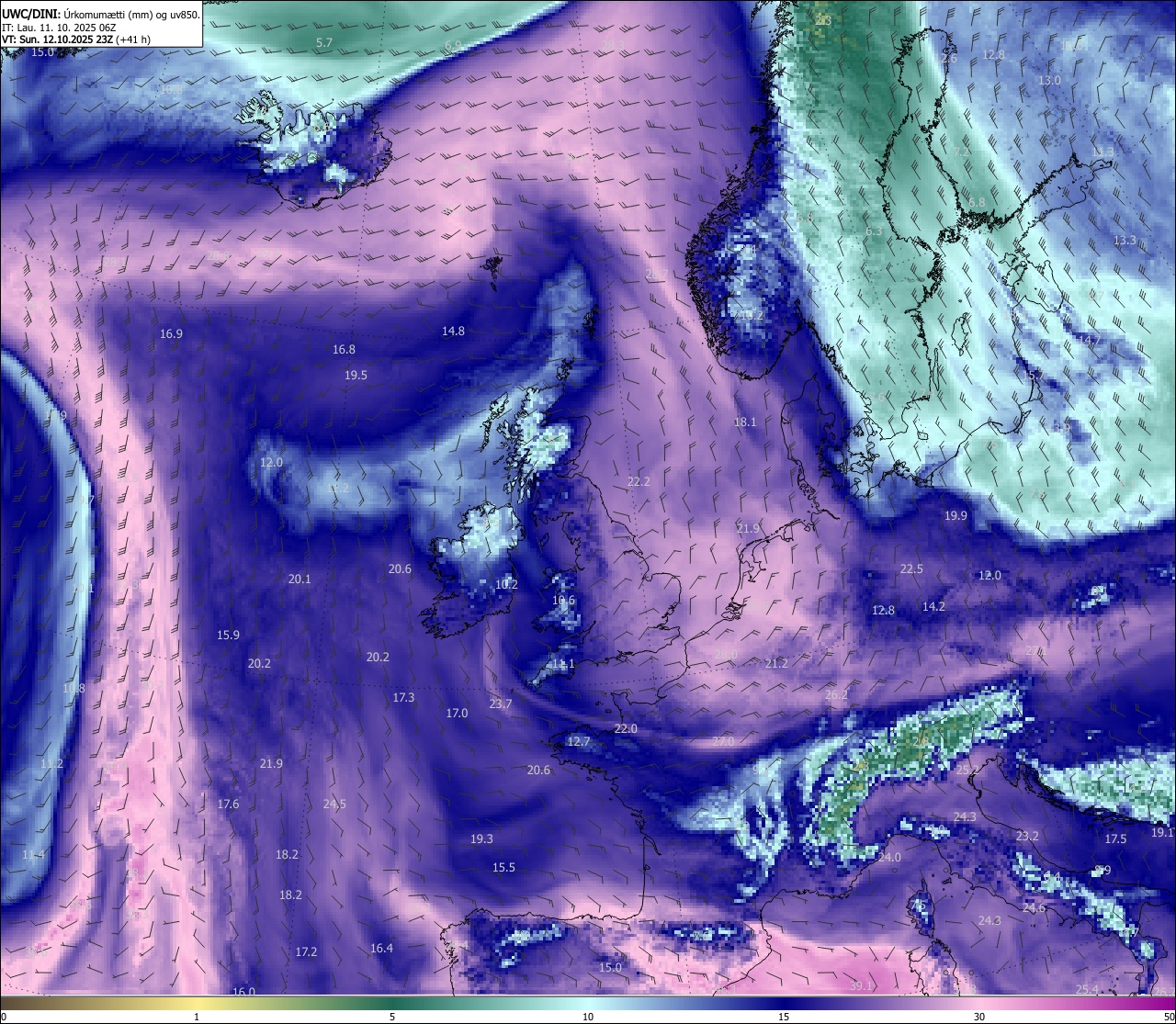
Task: Click the 22.5 value label
Action: point(911,569)
